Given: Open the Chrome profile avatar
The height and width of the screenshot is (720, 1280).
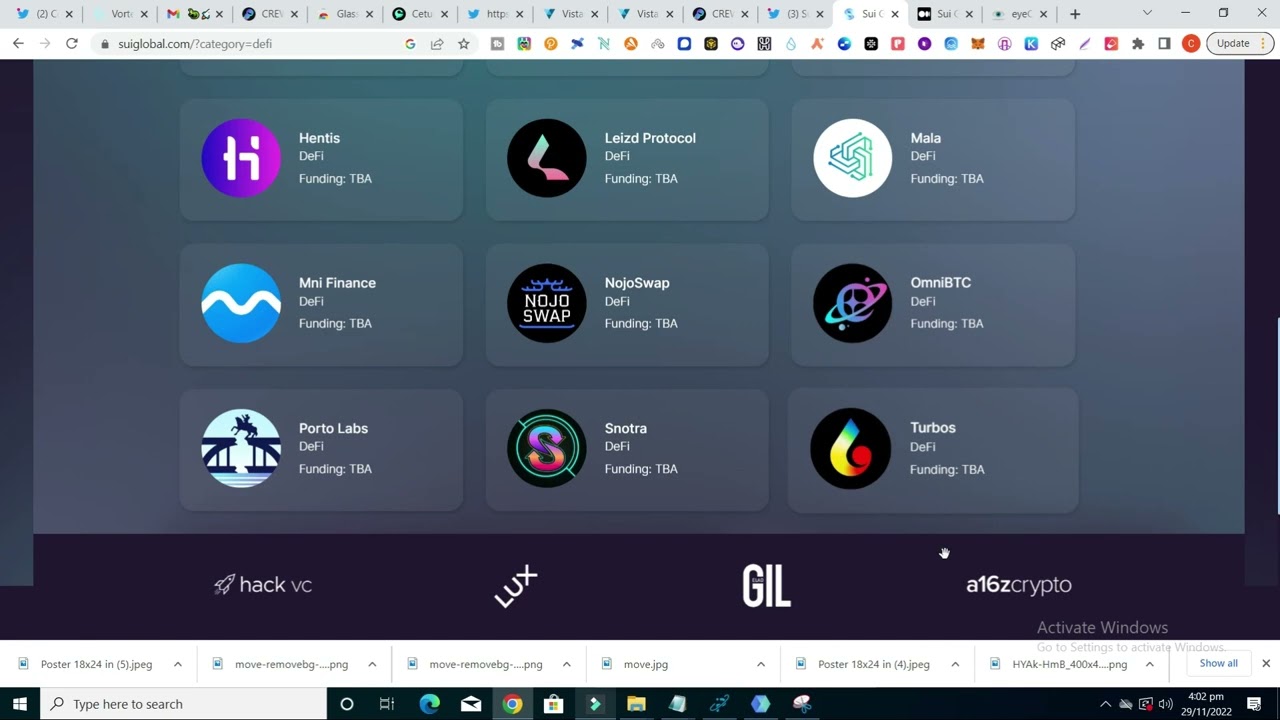Looking at the screenshot, I should pyautogui.click(x=1191, y=44).
